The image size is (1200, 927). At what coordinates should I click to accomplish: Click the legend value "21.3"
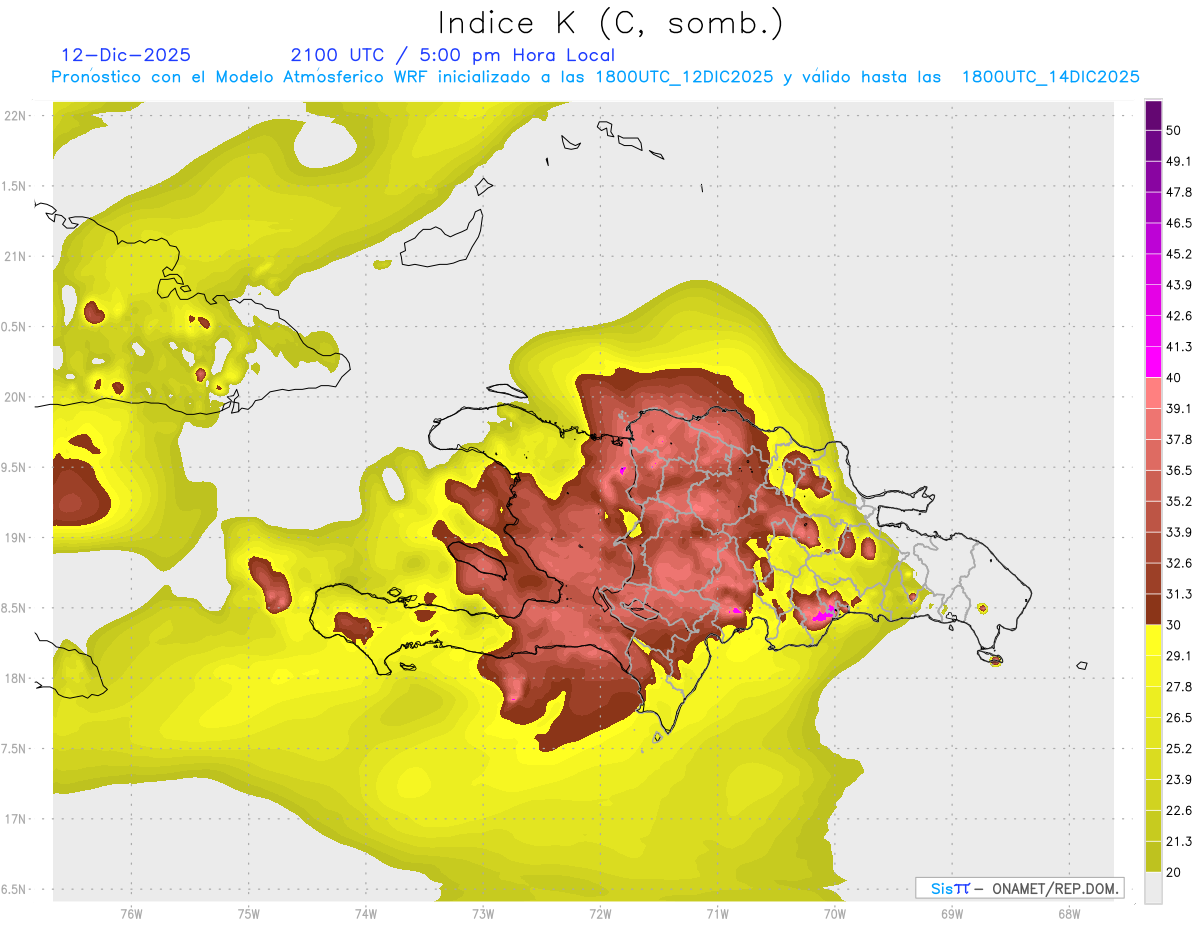1179,841
